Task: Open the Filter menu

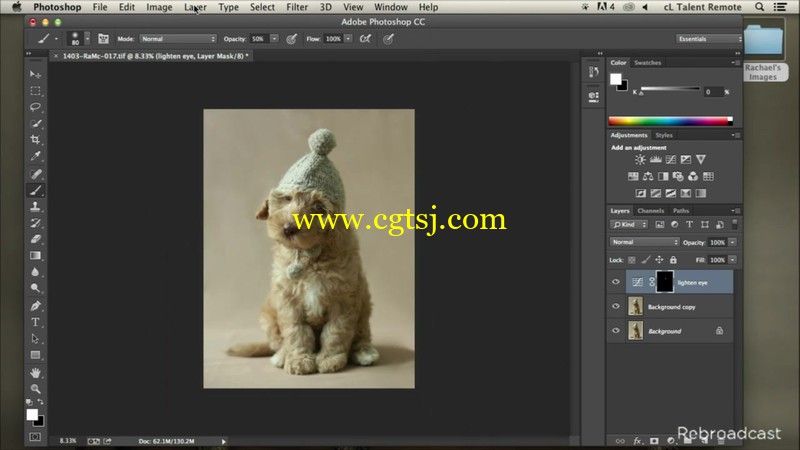Action: click(297, 7)
